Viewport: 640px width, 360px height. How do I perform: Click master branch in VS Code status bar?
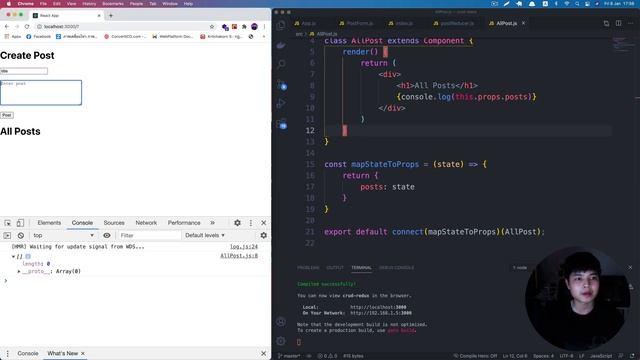pyautogui.click(x=289, y=356)
